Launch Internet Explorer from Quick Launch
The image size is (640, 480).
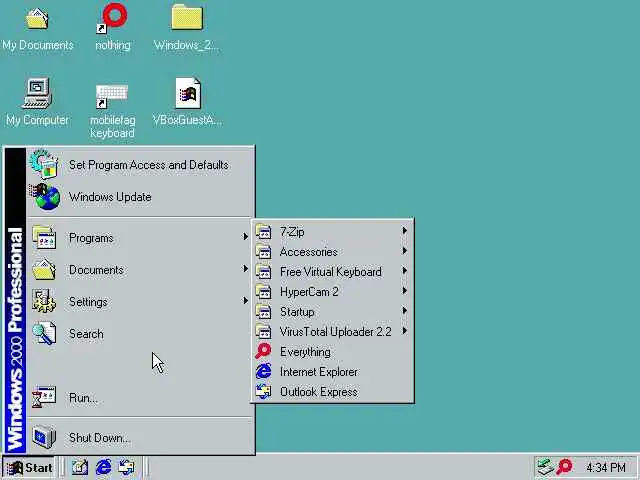click(103, 467)
